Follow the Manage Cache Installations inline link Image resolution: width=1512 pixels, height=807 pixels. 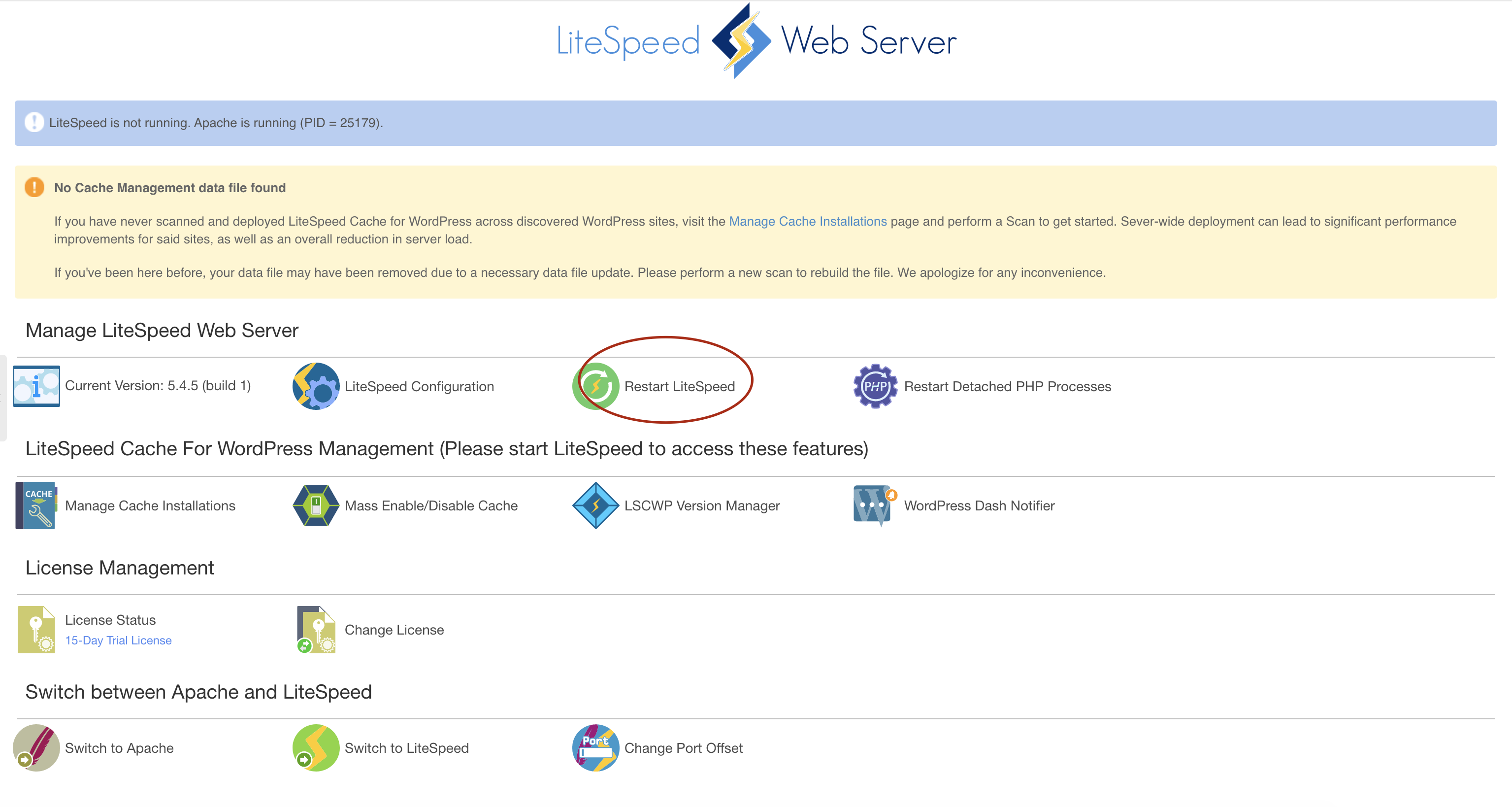pos(807,221)
